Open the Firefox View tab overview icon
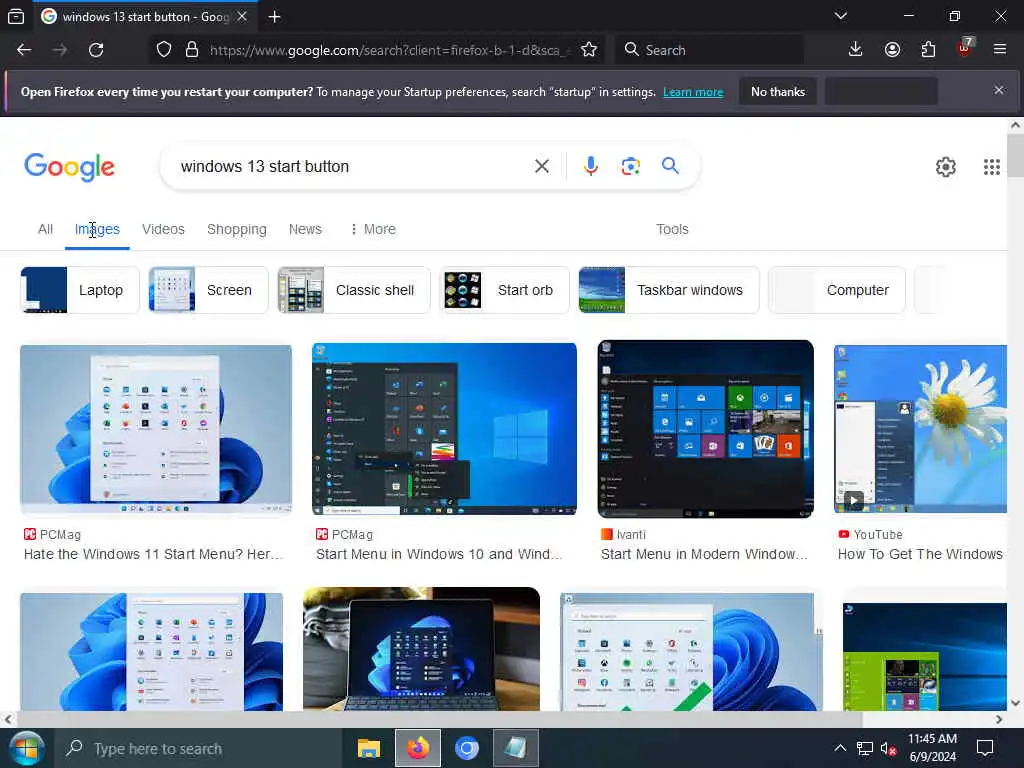1024x768 pixels. (x=16, y=16)
